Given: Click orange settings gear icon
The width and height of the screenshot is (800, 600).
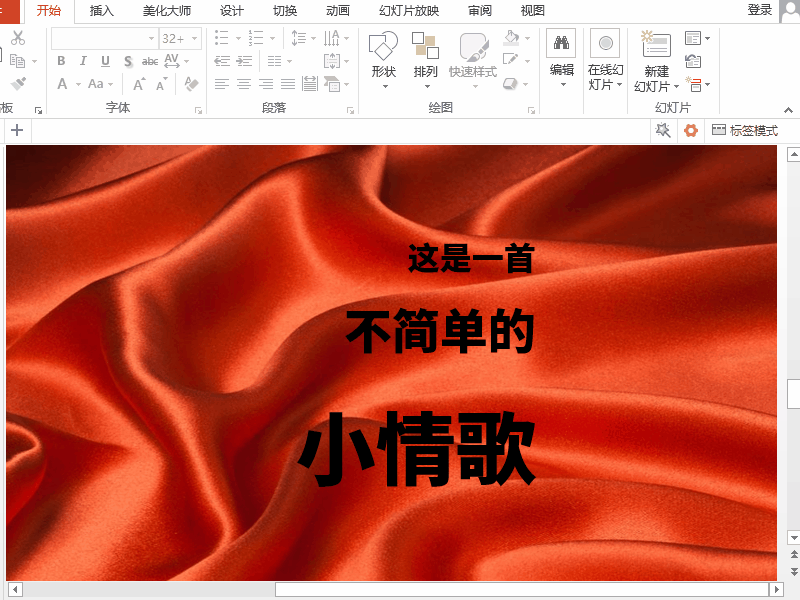Looking at the screenshot, I should pos(691,131).
